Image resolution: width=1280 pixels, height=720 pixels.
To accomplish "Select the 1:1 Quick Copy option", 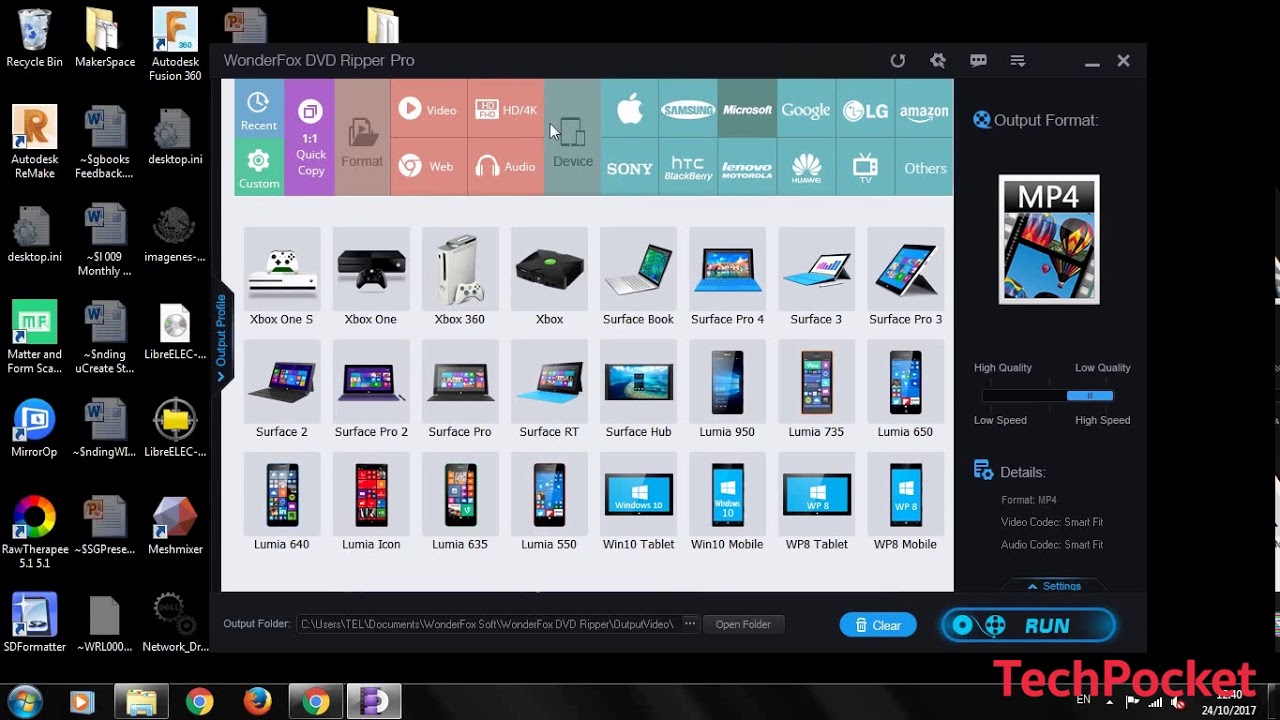I will coord(311,138).
